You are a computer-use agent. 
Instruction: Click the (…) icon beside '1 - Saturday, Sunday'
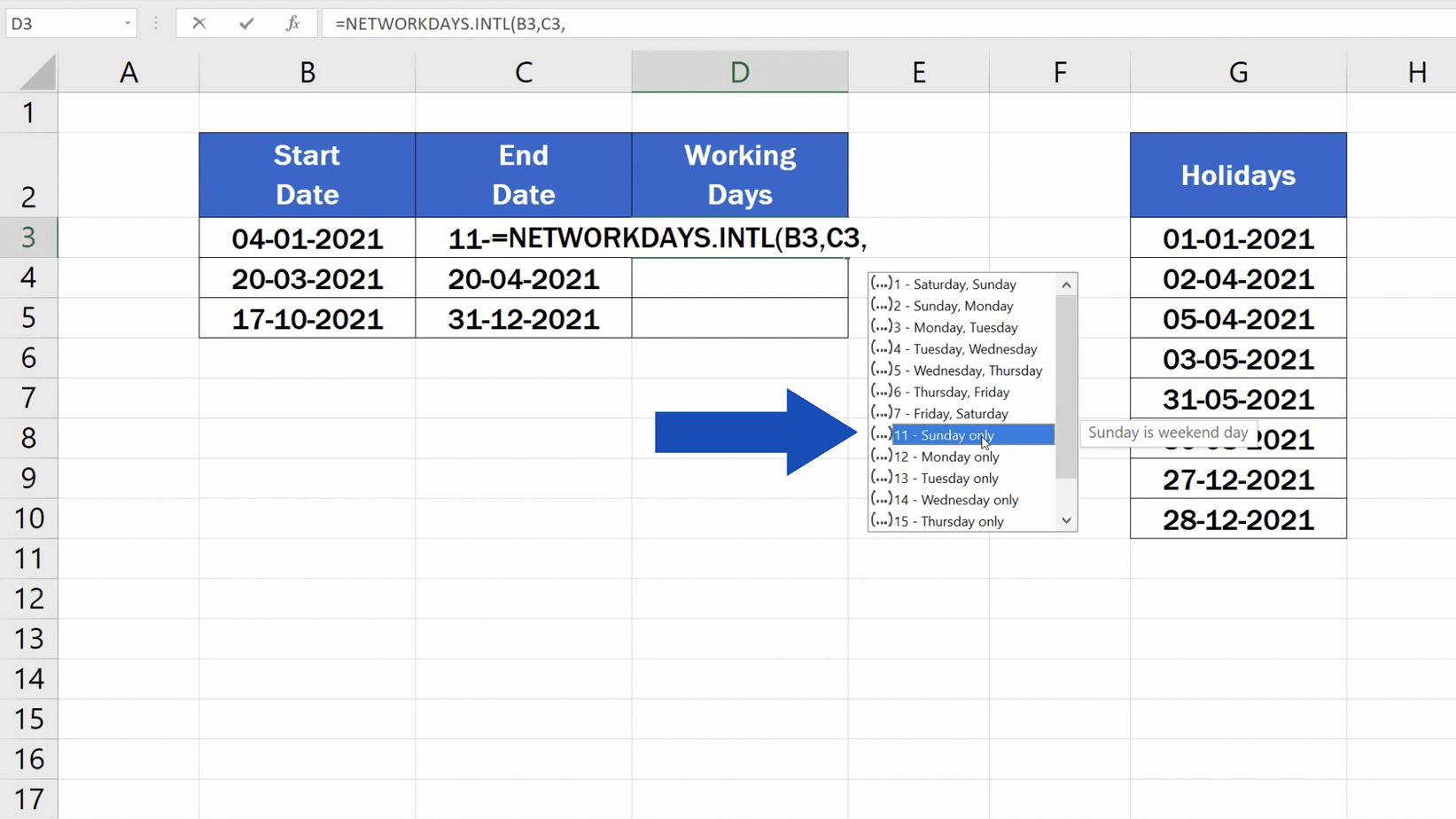click(x=880, y=284)
